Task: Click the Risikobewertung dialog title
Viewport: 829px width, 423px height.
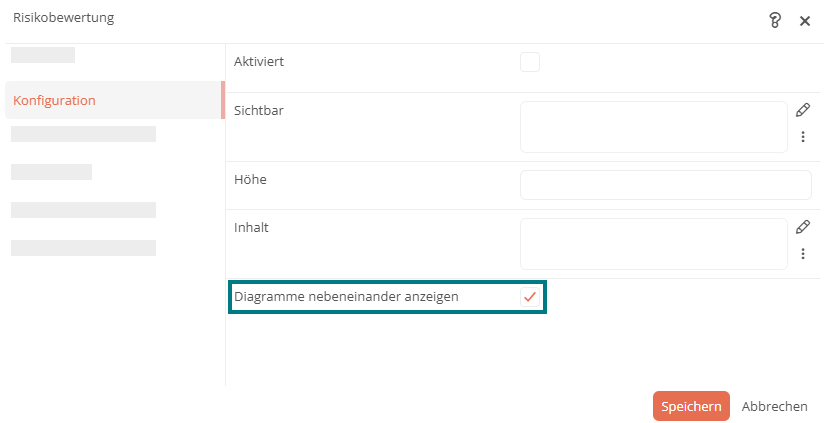Action: click(63, 17)
